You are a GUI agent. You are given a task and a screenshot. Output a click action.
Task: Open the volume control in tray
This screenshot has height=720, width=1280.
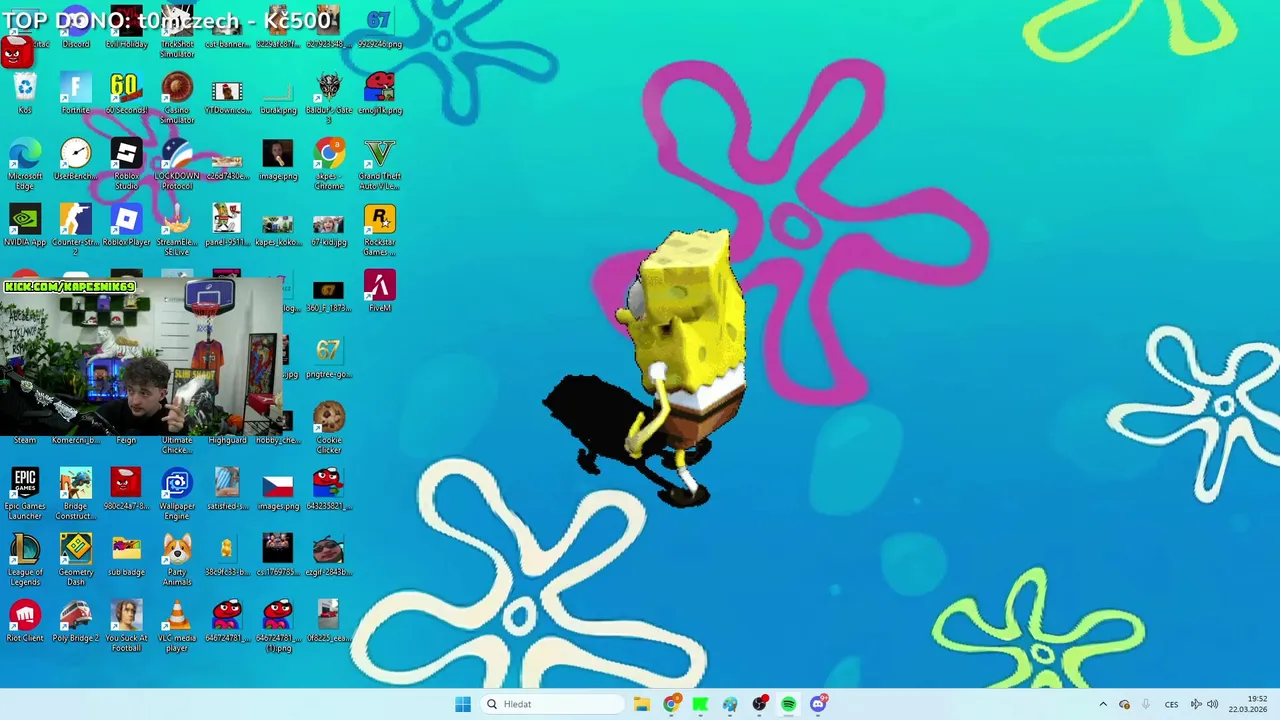click(x=1212, y=704)
